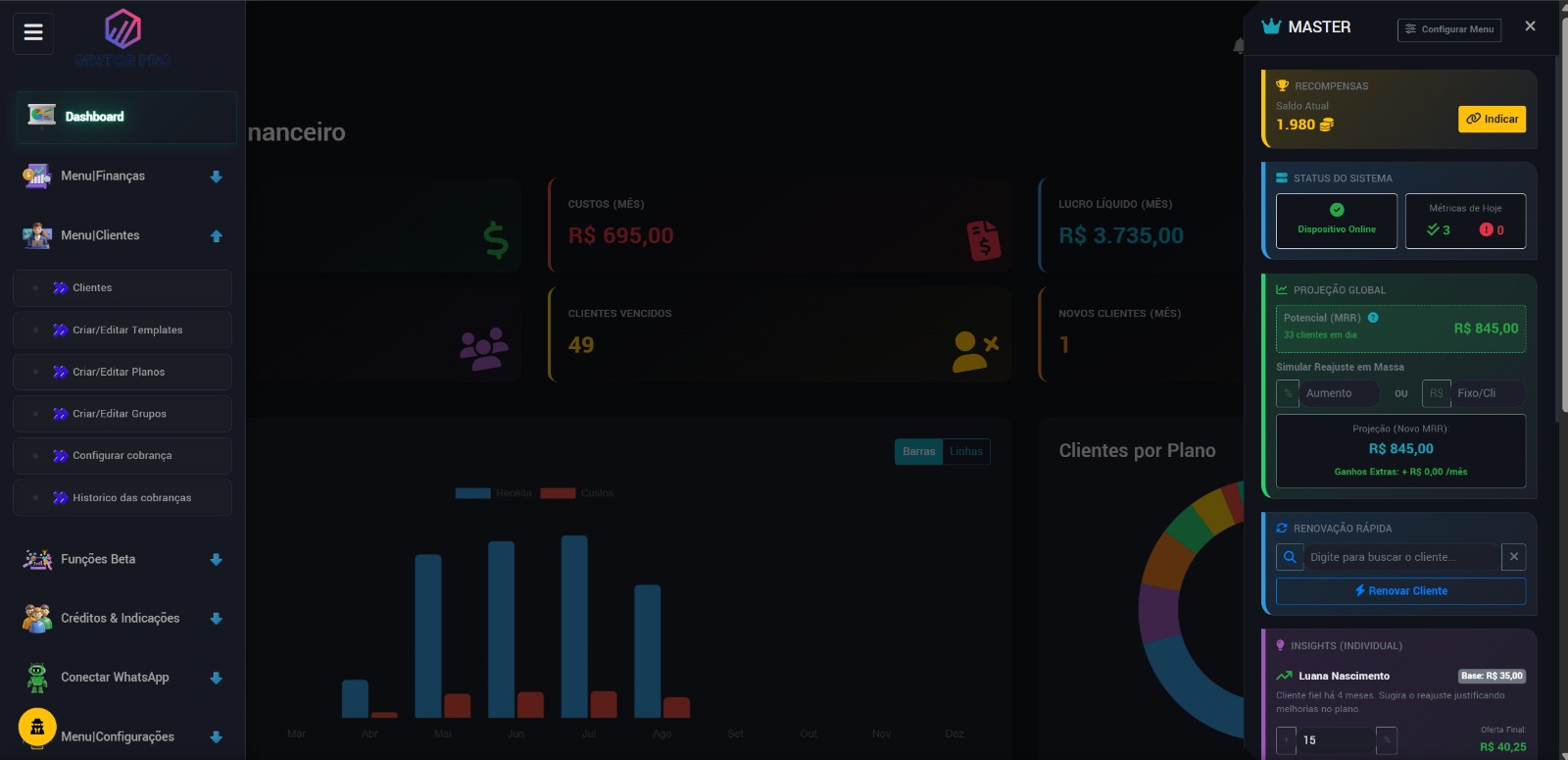The image size is (1568, 760).
Task: Click the red alert metric 0
Action: click(x=1492, y=229)
